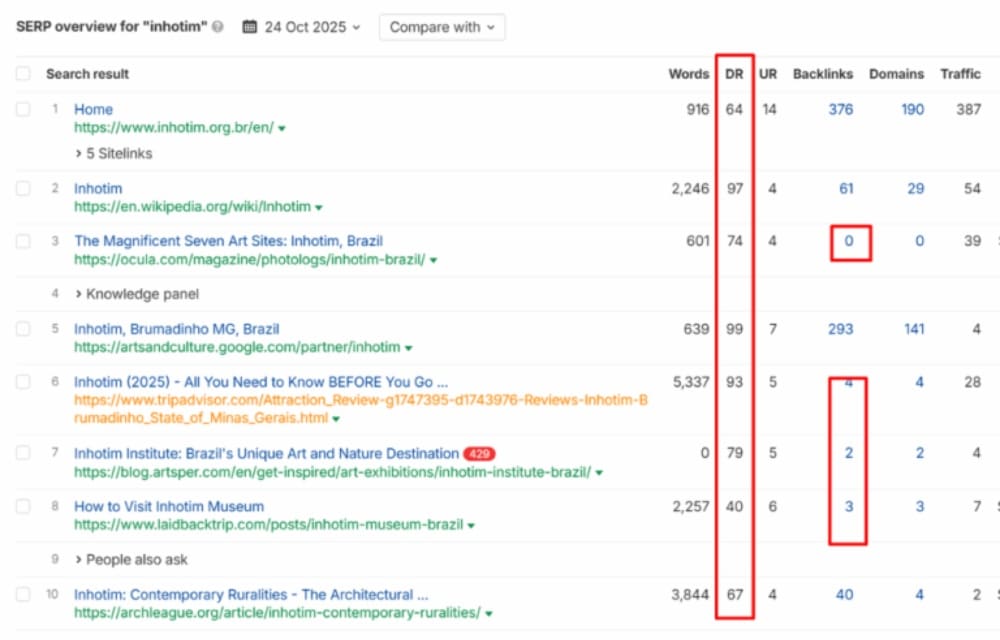Screen dimensions: 1000x640
Task: Click the Traffic column header
Action: [960, 74]
